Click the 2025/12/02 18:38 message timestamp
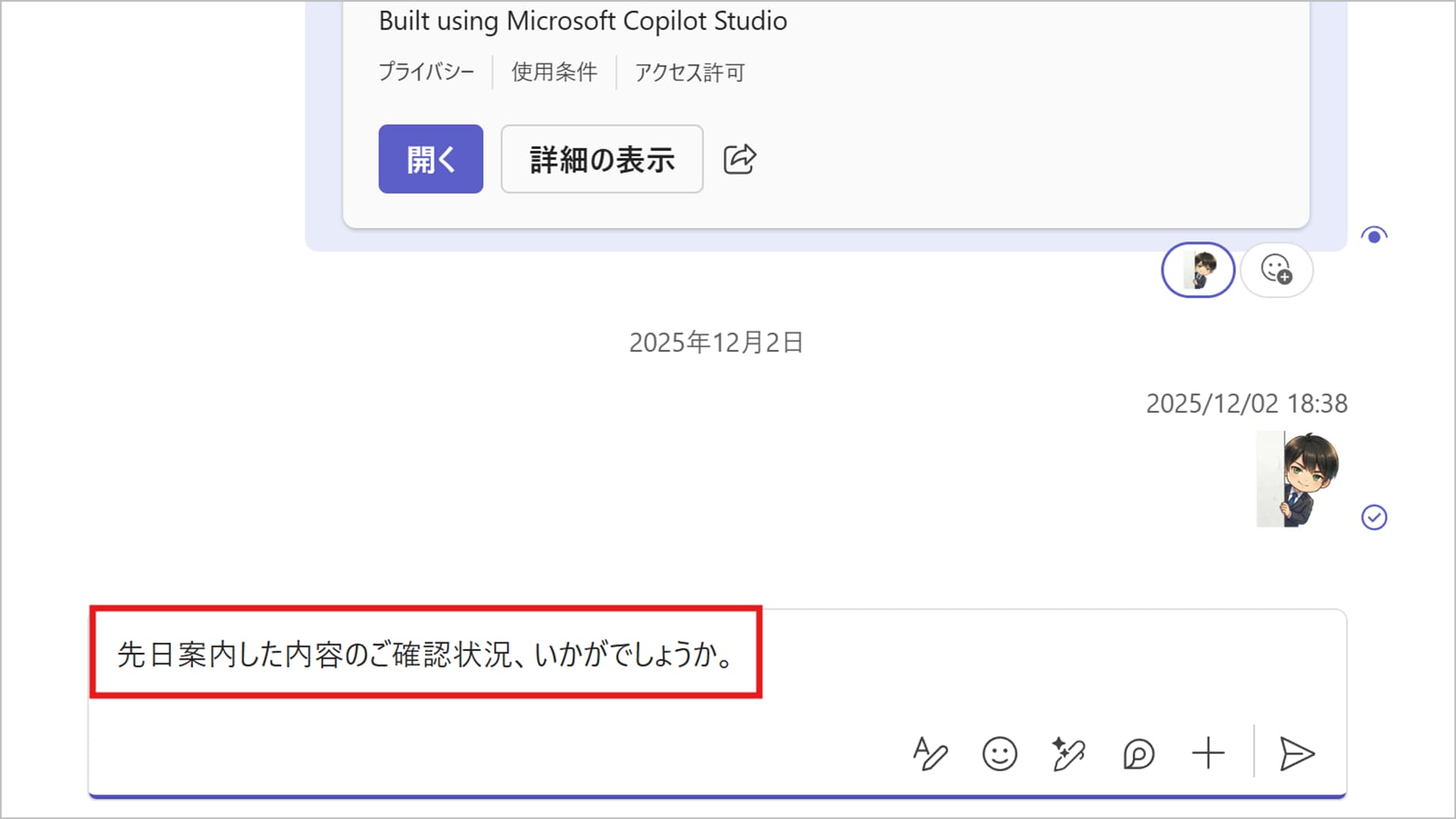 [x=1246, y=404]
